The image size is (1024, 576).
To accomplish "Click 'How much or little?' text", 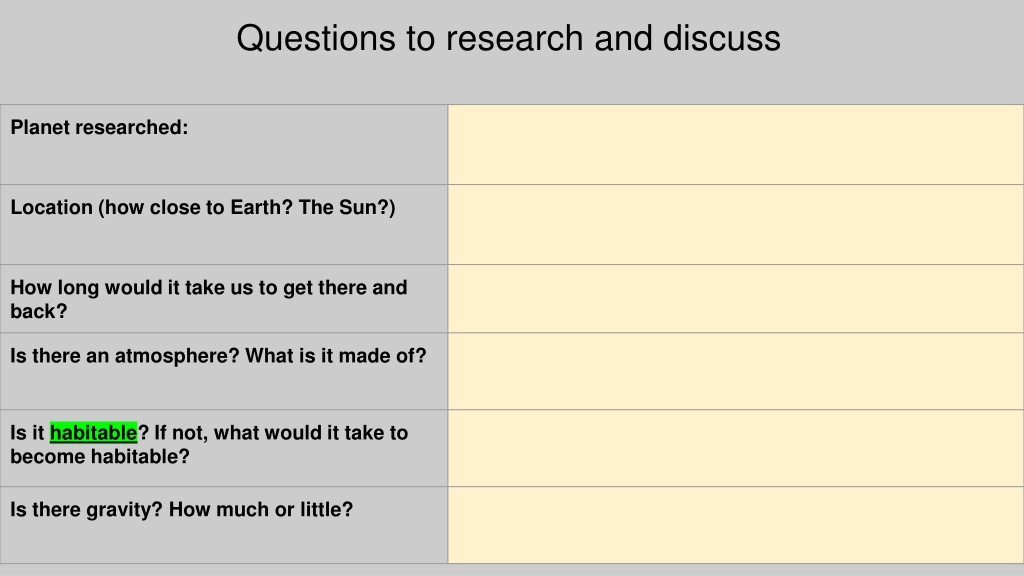I will (261, 509).
